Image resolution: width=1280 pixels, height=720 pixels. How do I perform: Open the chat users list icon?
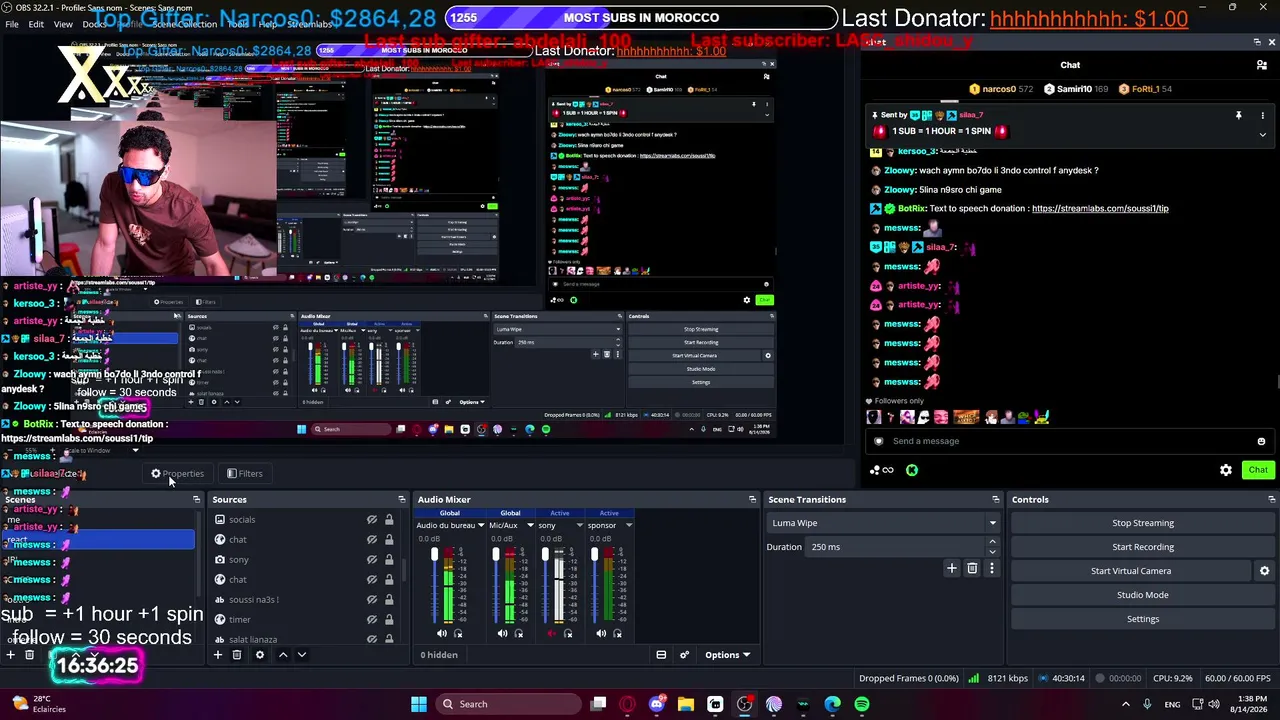1262,65
